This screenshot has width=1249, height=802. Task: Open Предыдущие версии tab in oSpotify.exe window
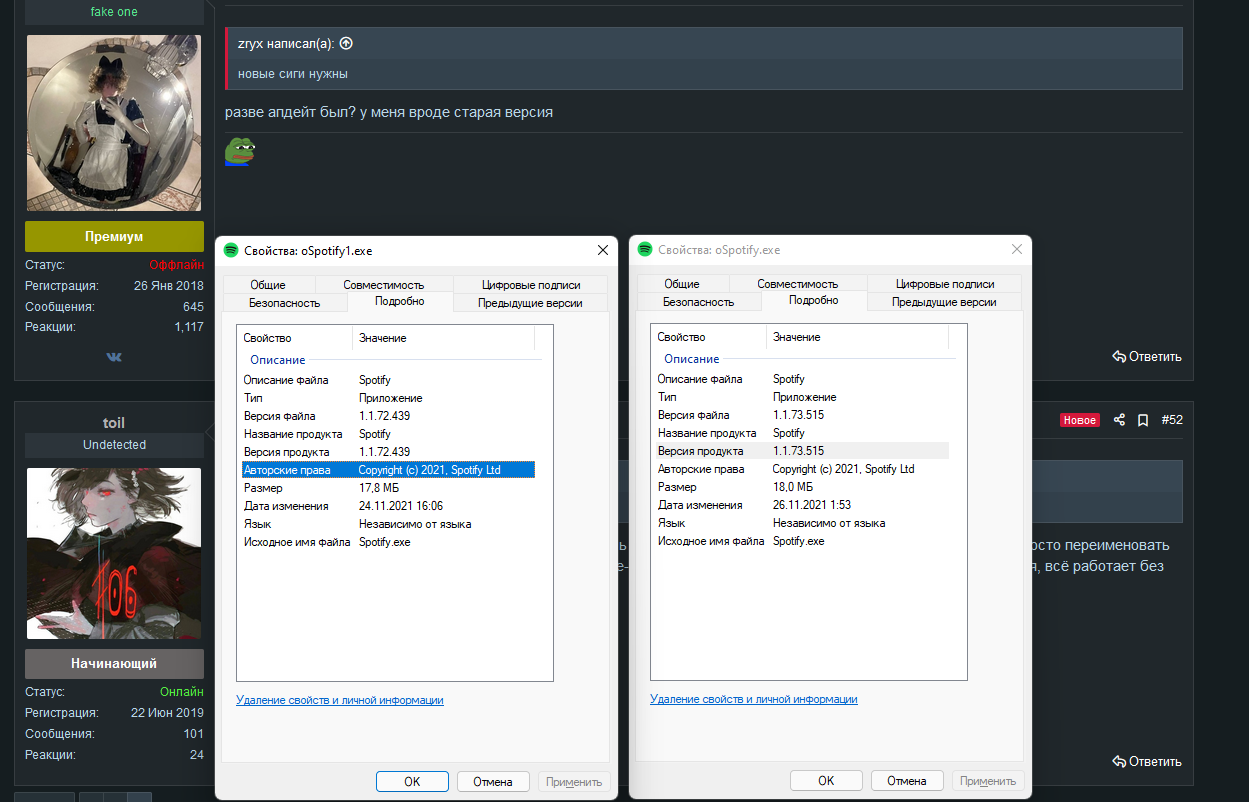945,301
